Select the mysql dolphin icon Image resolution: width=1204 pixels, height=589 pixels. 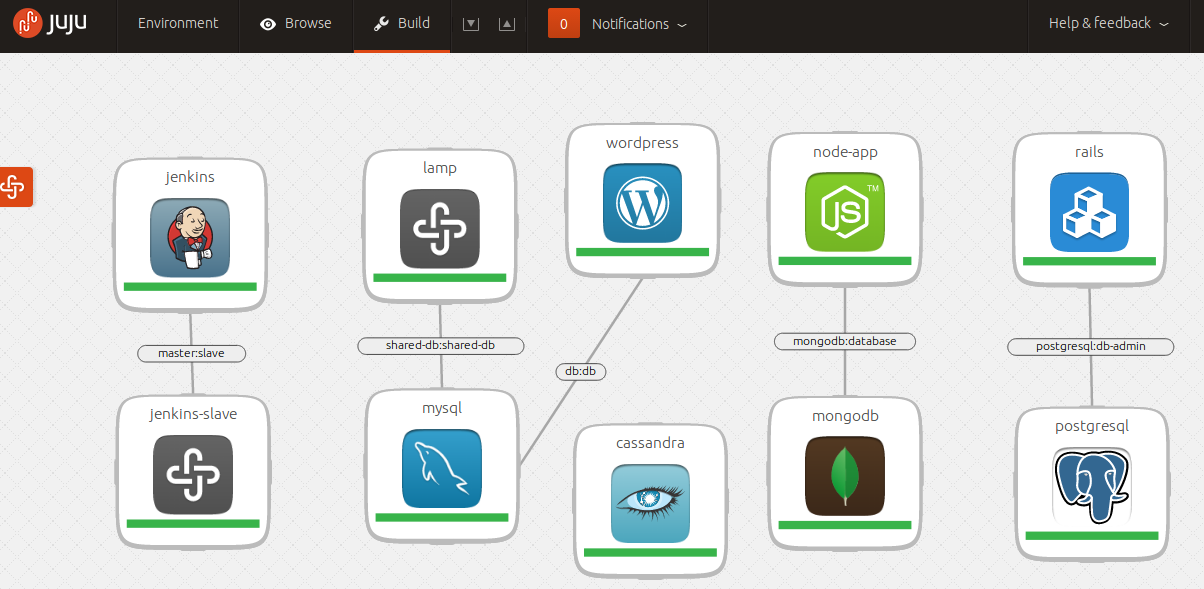tap(442, 468)
